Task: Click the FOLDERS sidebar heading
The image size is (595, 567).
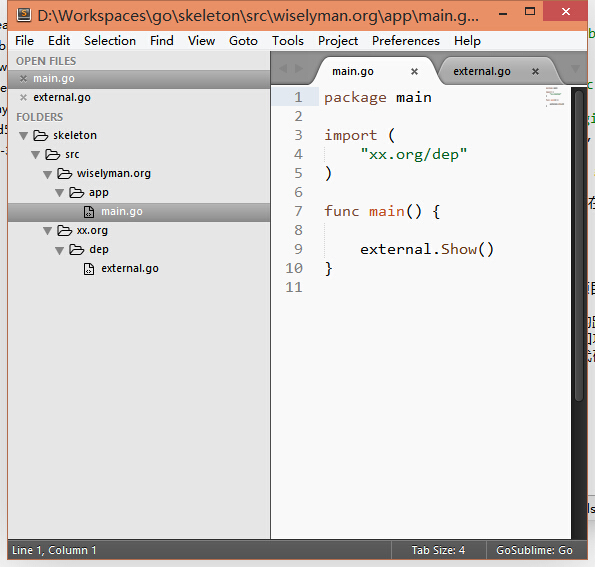Action: point(39,117)
